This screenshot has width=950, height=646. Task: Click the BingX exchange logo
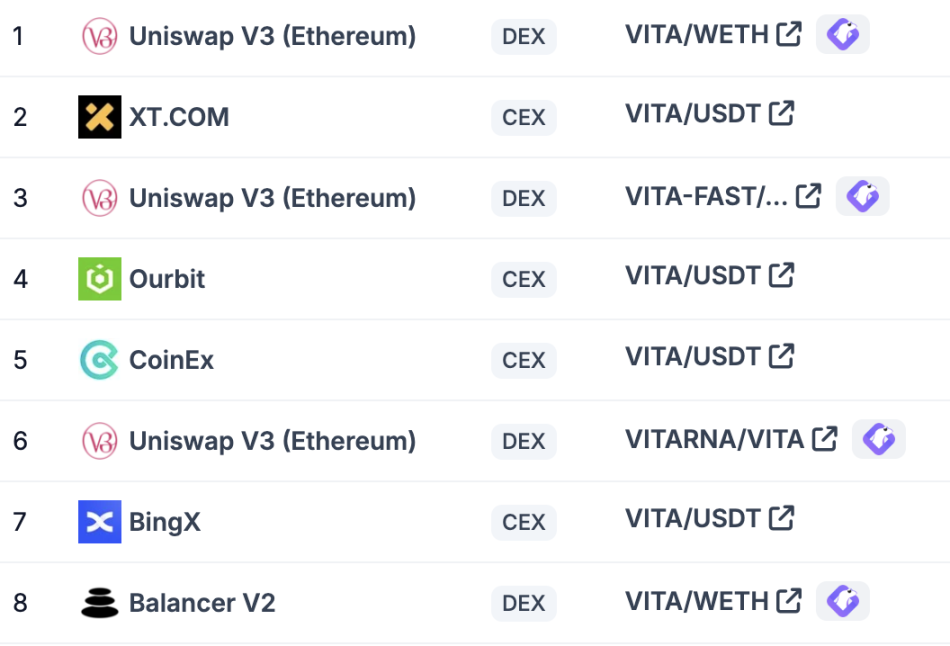tap(99, 522)
